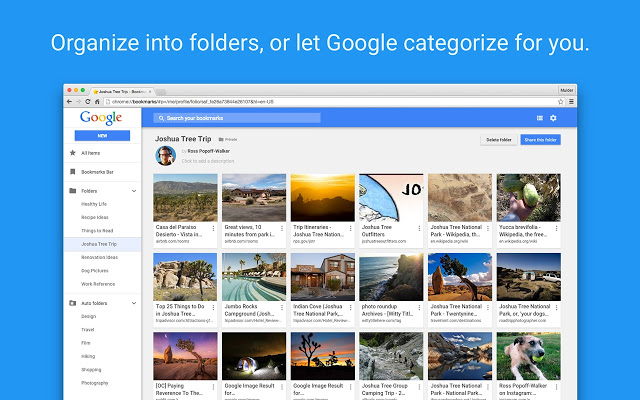The image size is (640, 400).
Task: Click the browser home icon
Action: pyautogui.click(x=97, y=102)
